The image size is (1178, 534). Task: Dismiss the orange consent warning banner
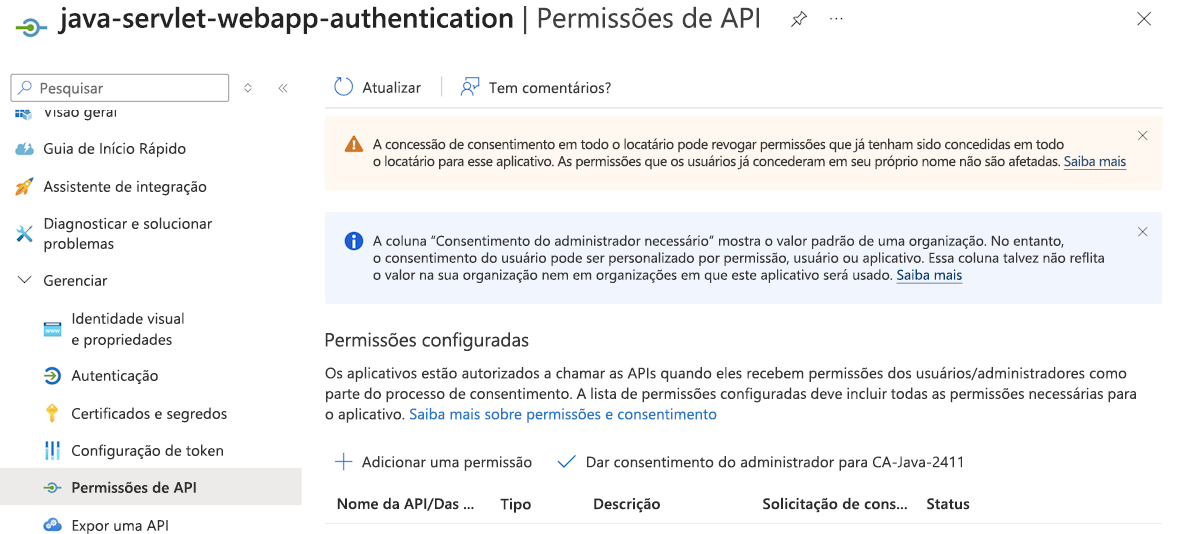(x=1143, y=135)
